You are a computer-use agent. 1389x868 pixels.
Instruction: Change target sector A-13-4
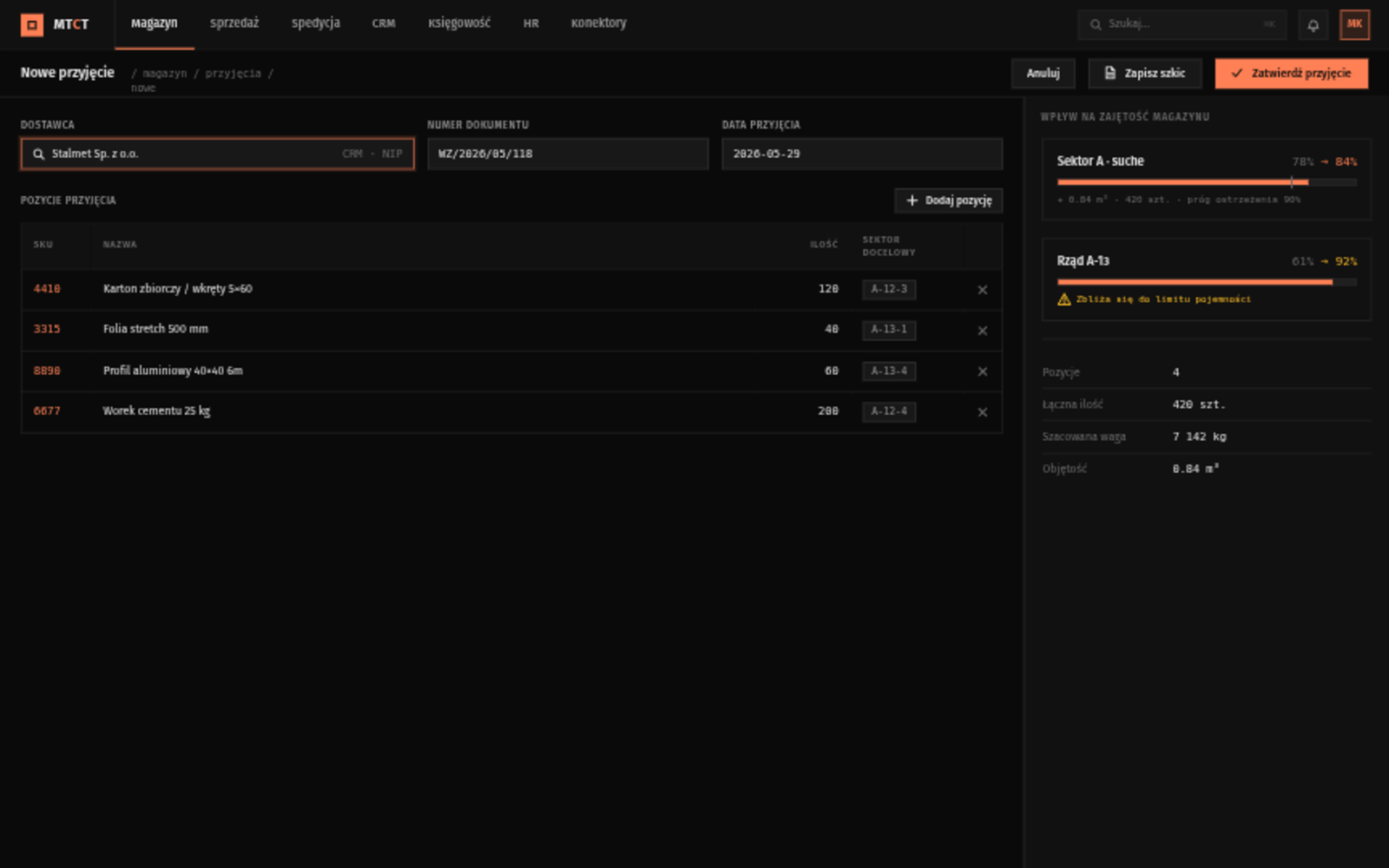[x=889, y=371]
